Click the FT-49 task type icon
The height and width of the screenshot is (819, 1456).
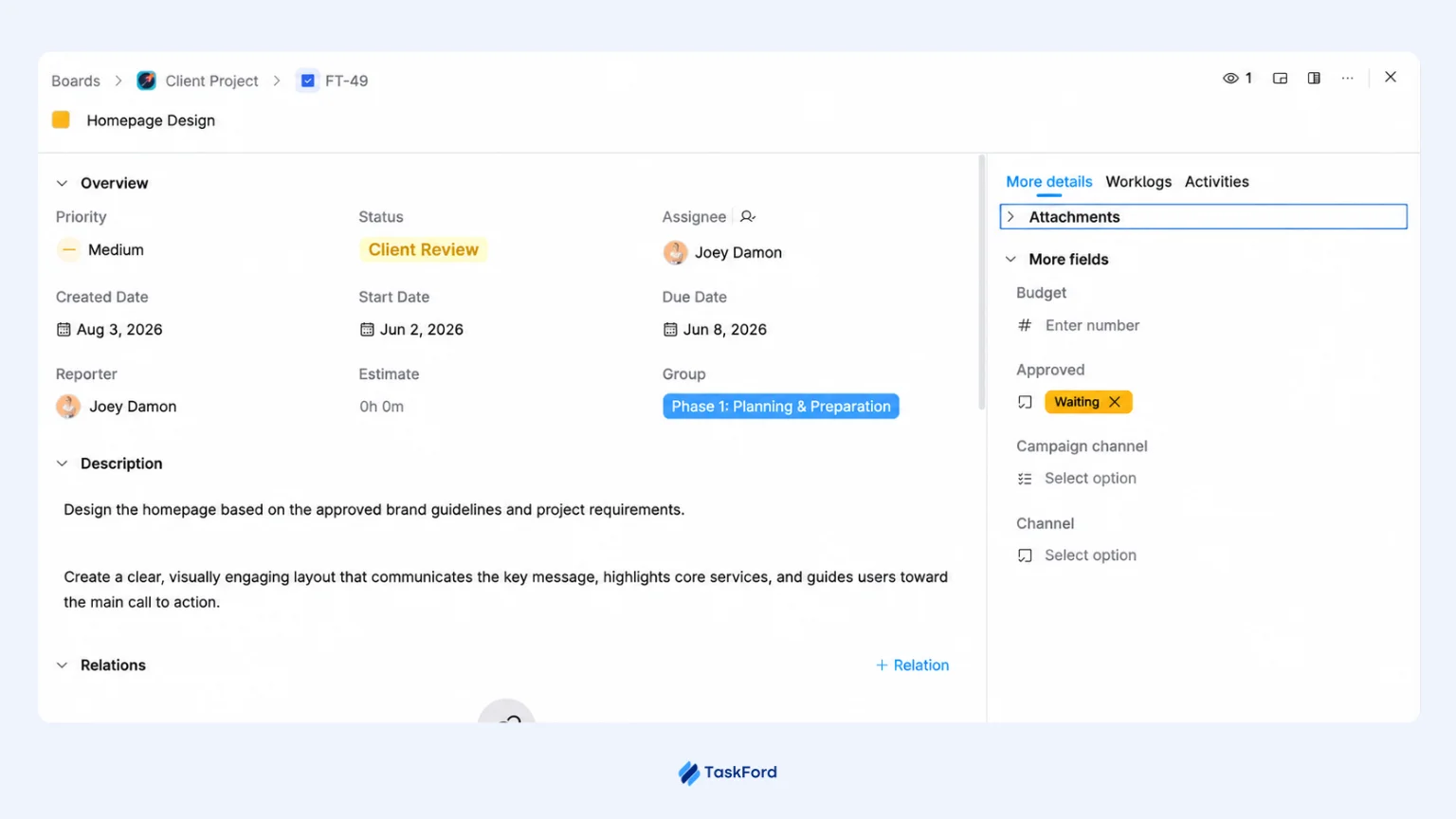pos(308,81)
